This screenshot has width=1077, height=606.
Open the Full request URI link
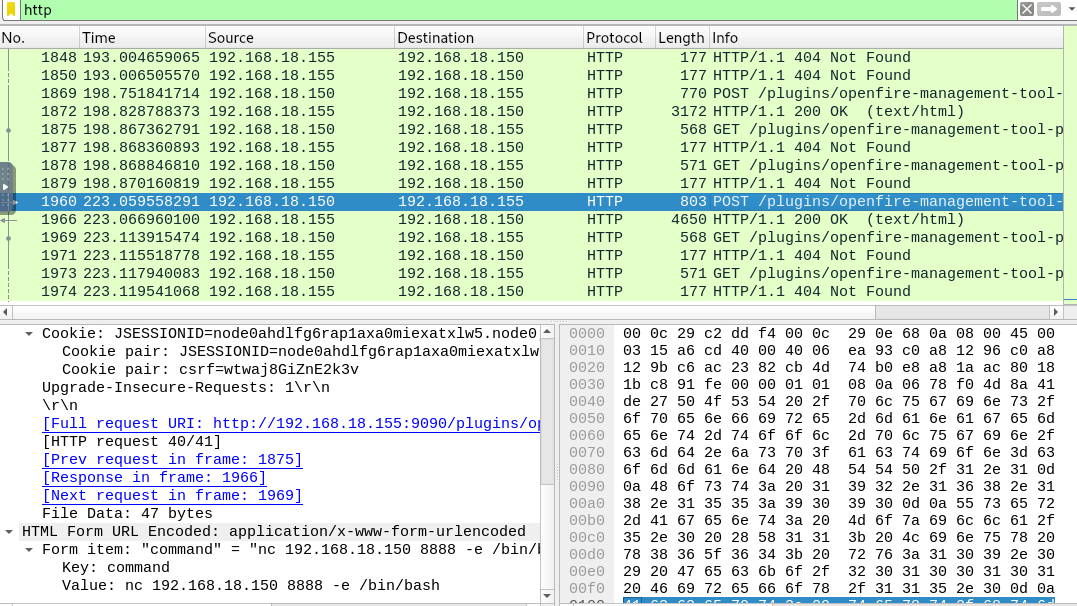pos(291,424)
